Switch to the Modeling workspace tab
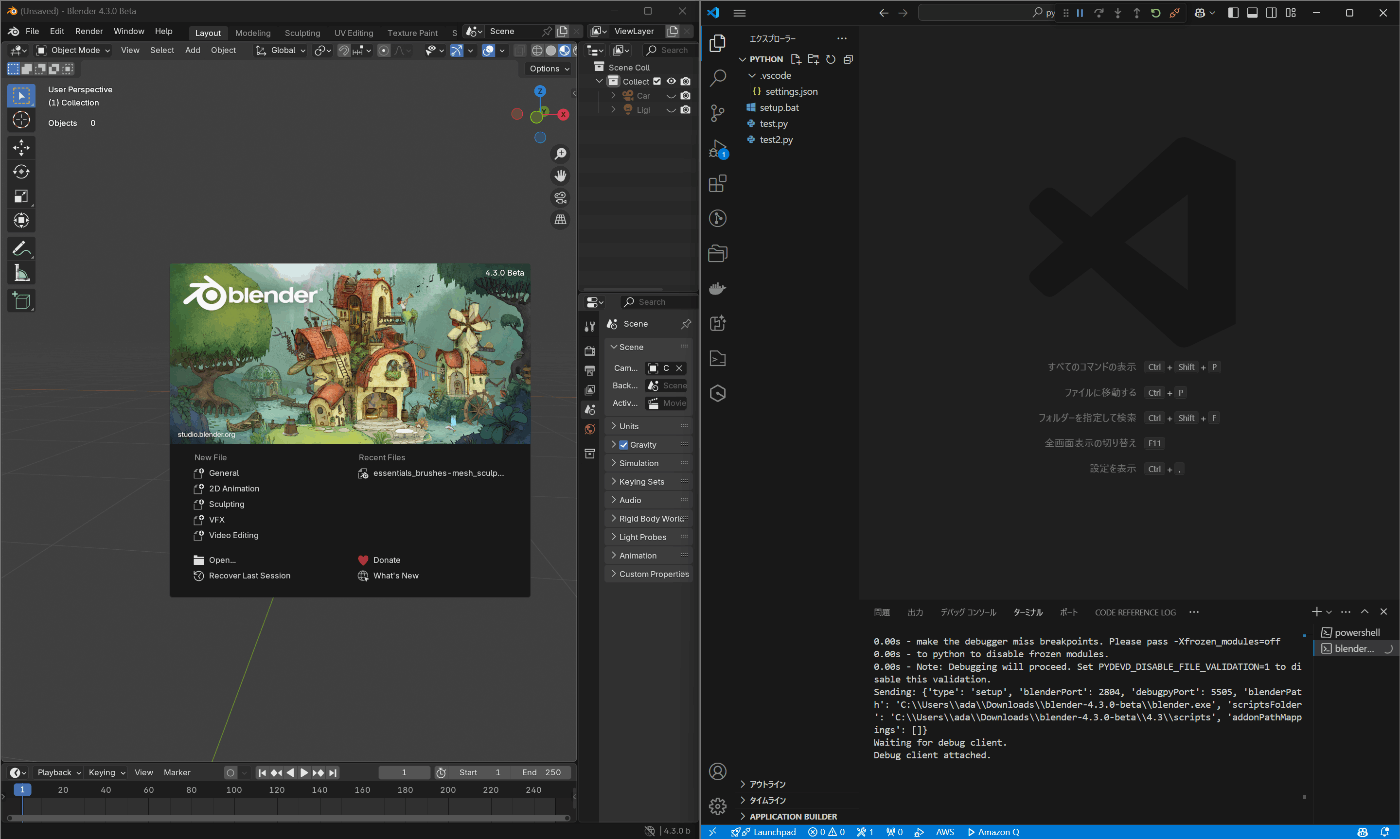 (252, 33)
